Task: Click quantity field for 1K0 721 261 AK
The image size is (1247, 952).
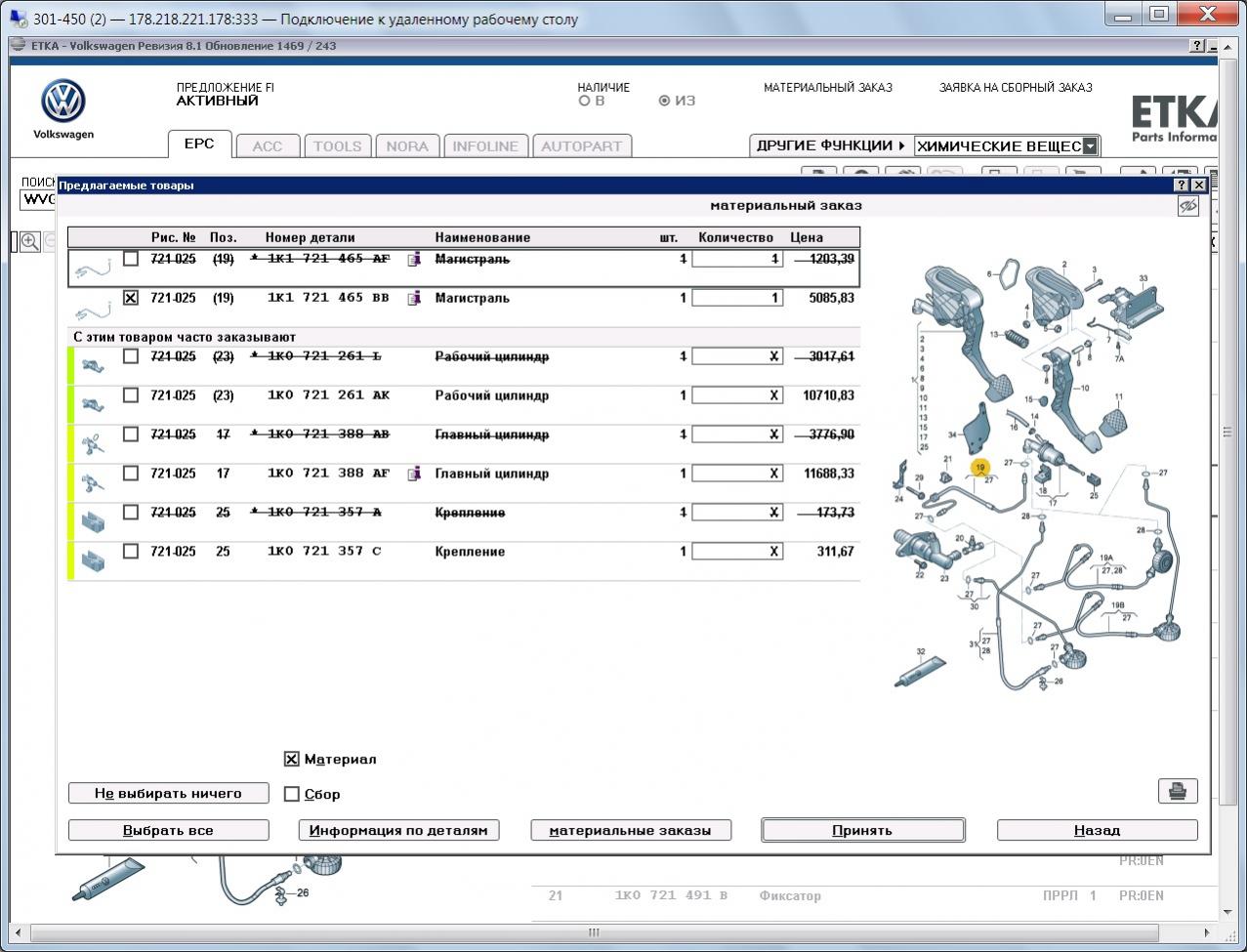Action: click(737, 395)
